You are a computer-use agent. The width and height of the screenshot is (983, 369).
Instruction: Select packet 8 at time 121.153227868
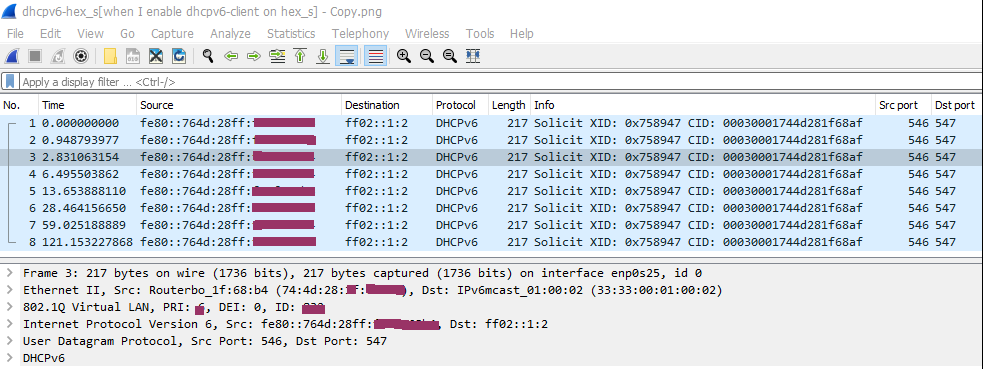point(490,241)
